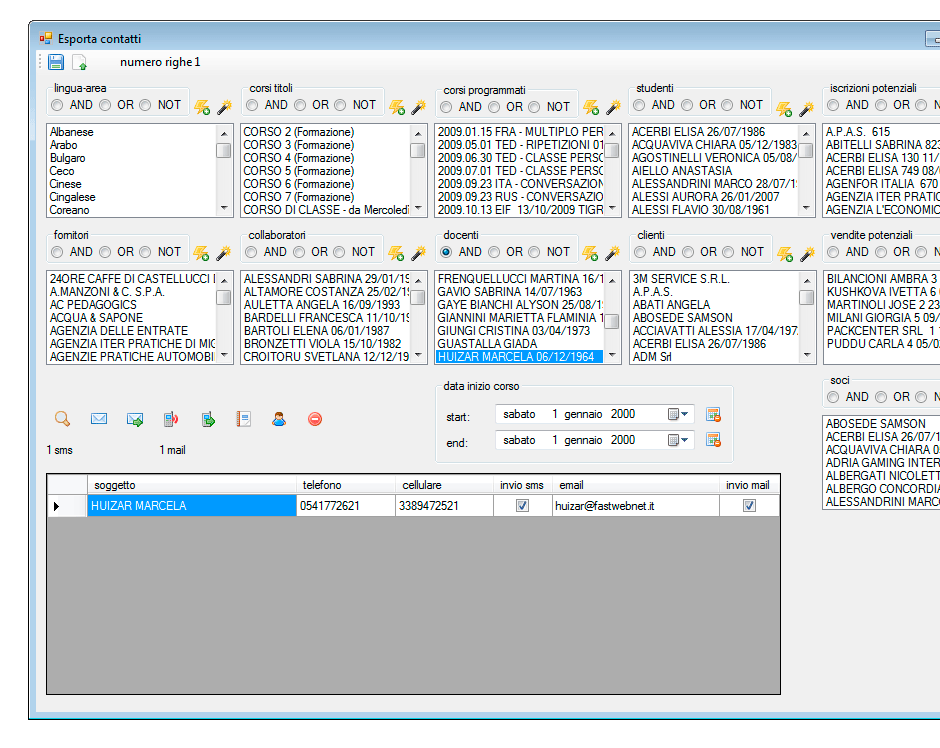Click the magic wand icon for fornitori
This screenshot has width=940, height=748.
tap(224, 254)
